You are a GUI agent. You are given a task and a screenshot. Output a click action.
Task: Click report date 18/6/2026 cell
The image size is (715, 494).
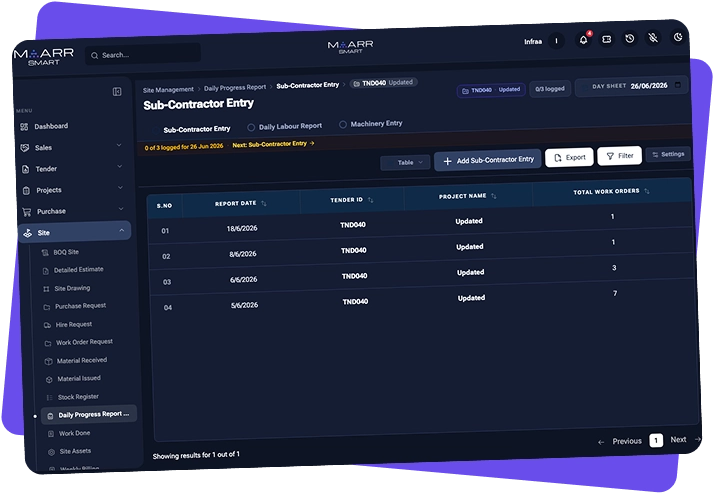[242, 229]
